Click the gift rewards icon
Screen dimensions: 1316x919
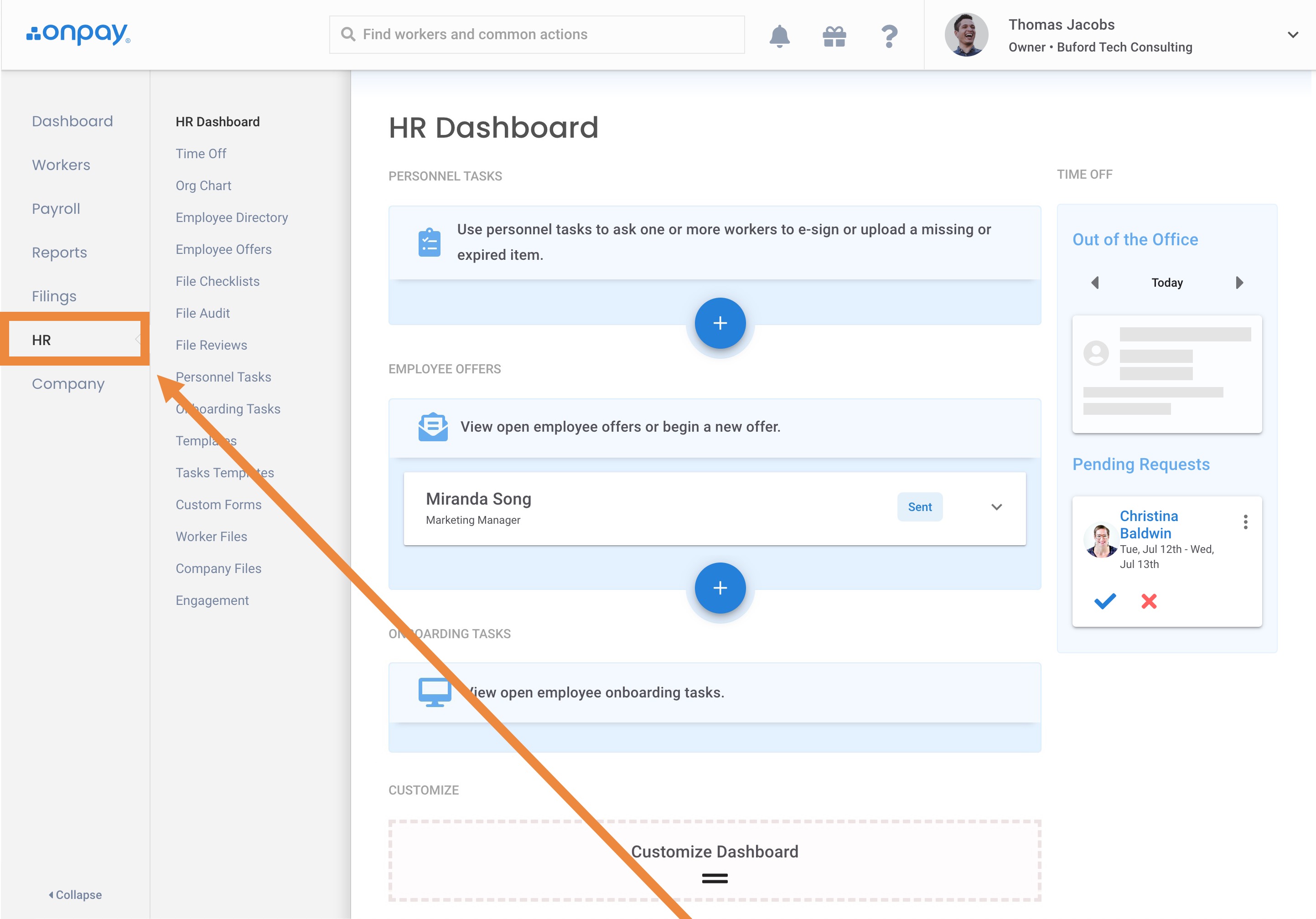coord(834,36)
